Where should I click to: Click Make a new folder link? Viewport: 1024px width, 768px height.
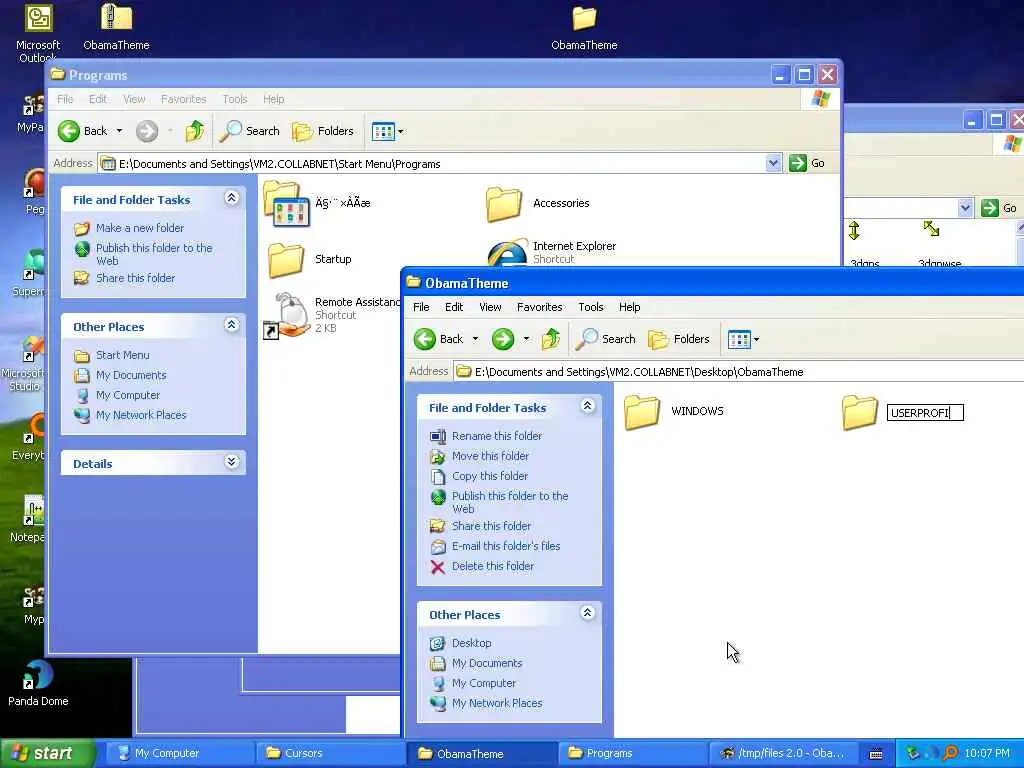click(x=140, y=228)
